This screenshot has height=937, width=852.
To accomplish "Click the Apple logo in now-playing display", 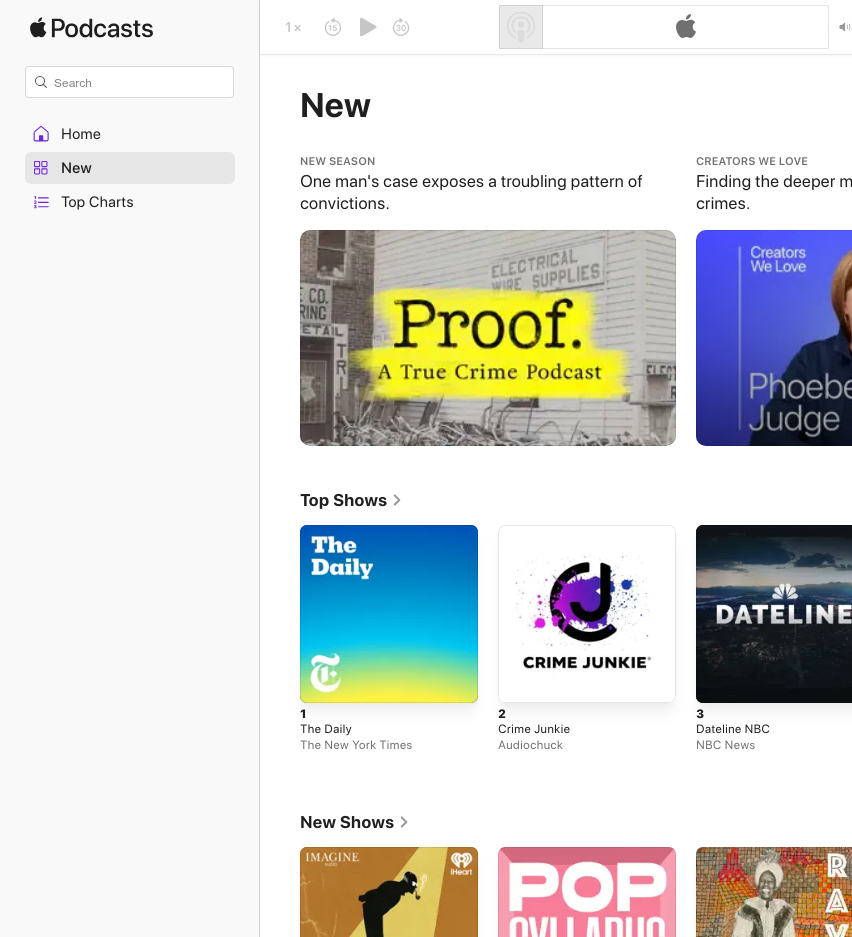I will [x=686, y=27].
